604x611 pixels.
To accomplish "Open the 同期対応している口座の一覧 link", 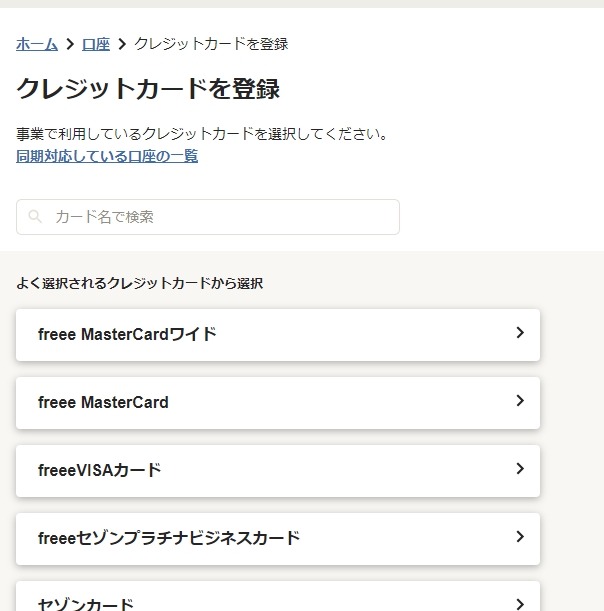I will click(107, 156).
